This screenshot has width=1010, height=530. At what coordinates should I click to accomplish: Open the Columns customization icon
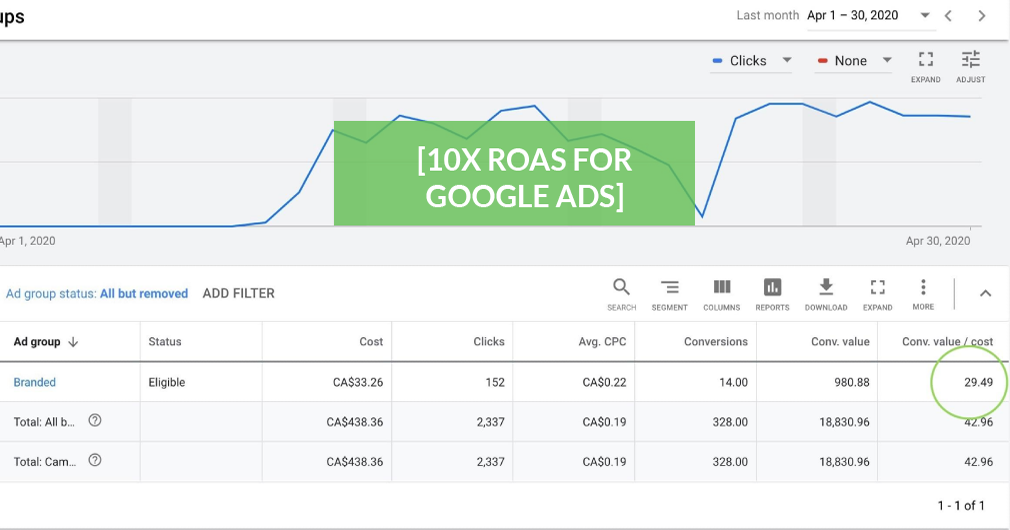point(721,288)
